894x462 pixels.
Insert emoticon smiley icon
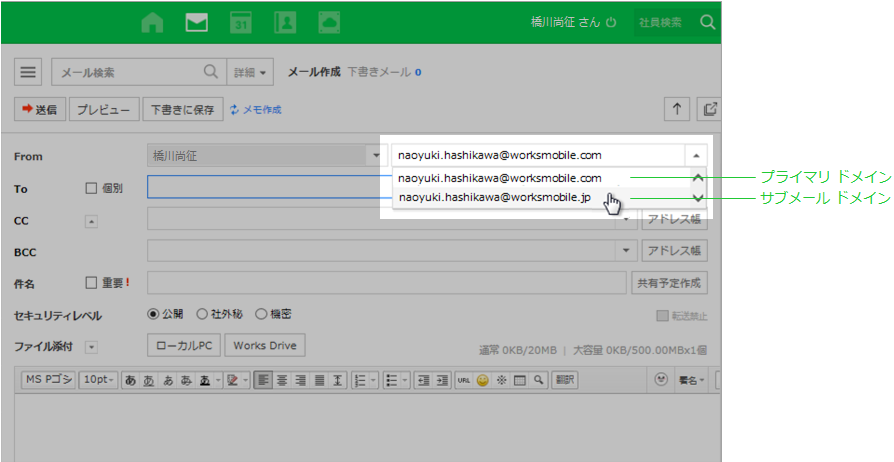point(482,380)
